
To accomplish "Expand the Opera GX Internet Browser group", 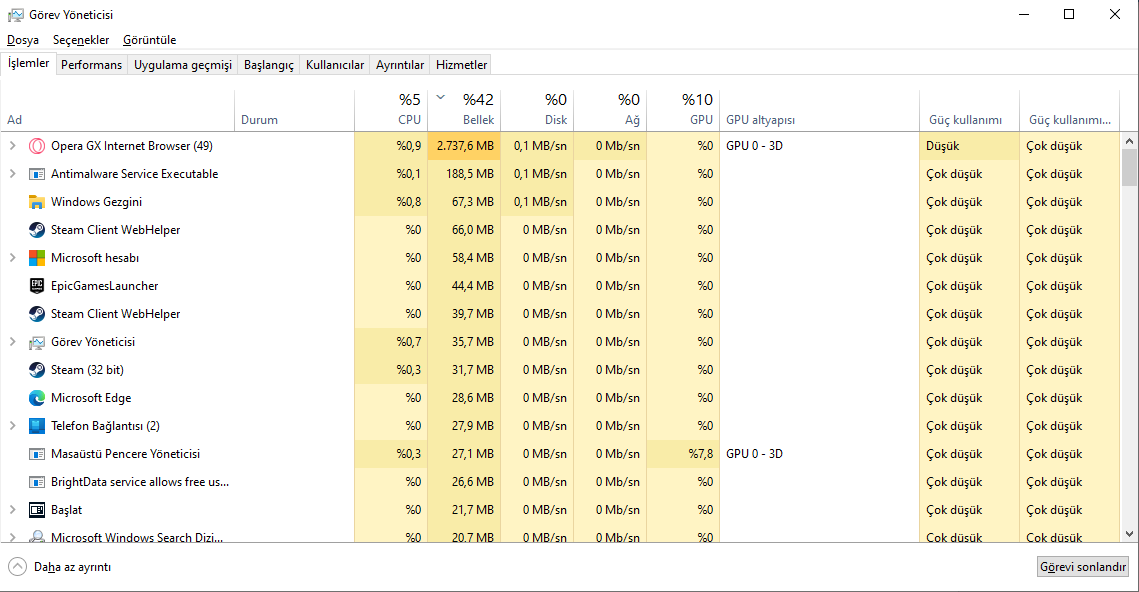I will pyautogui.click(x=12, y=146).
